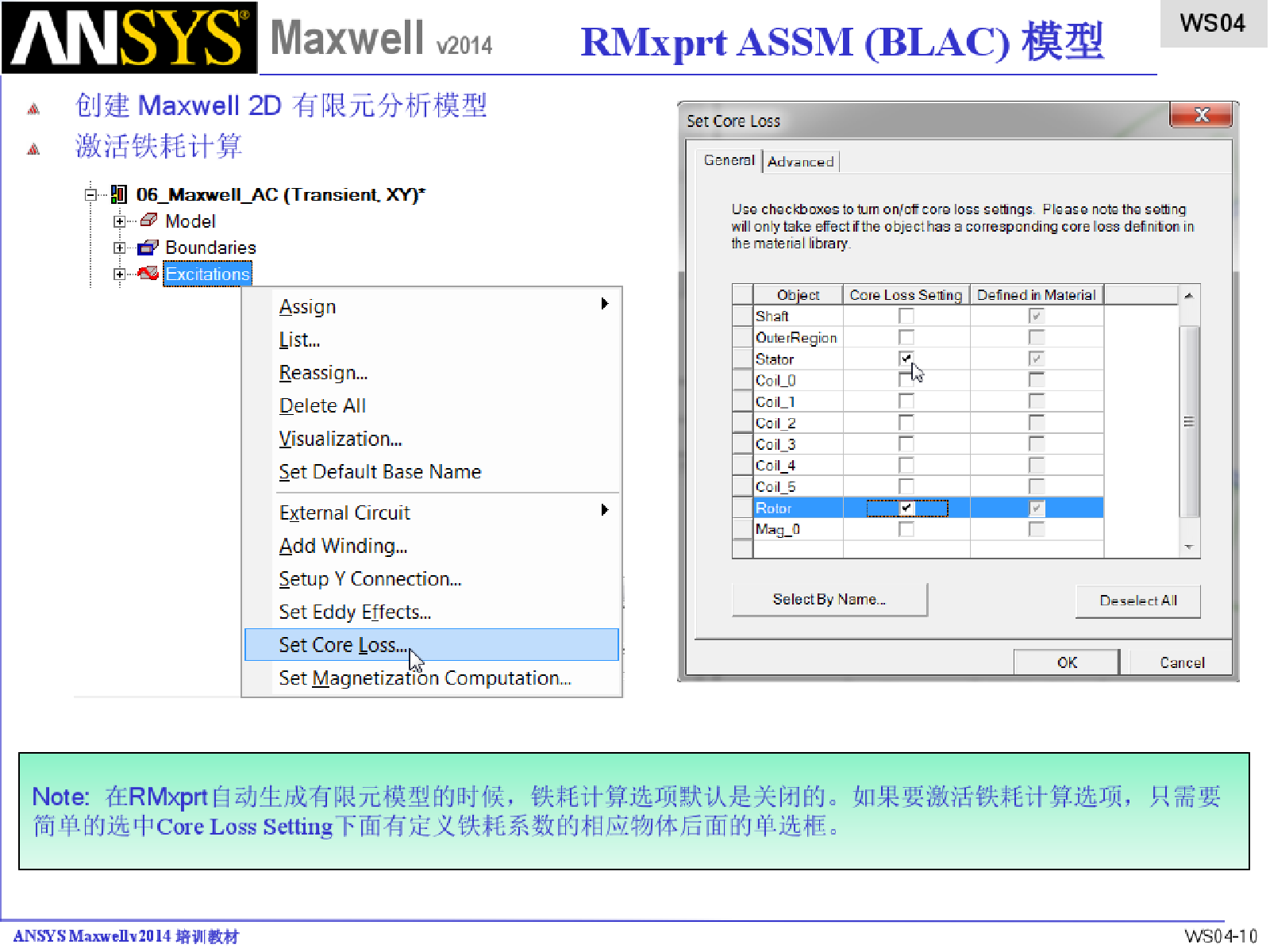Viewport: 1270px width, 952px height.
Task: Choose Set Core Loss... entry
Action: tap(432, 645)
